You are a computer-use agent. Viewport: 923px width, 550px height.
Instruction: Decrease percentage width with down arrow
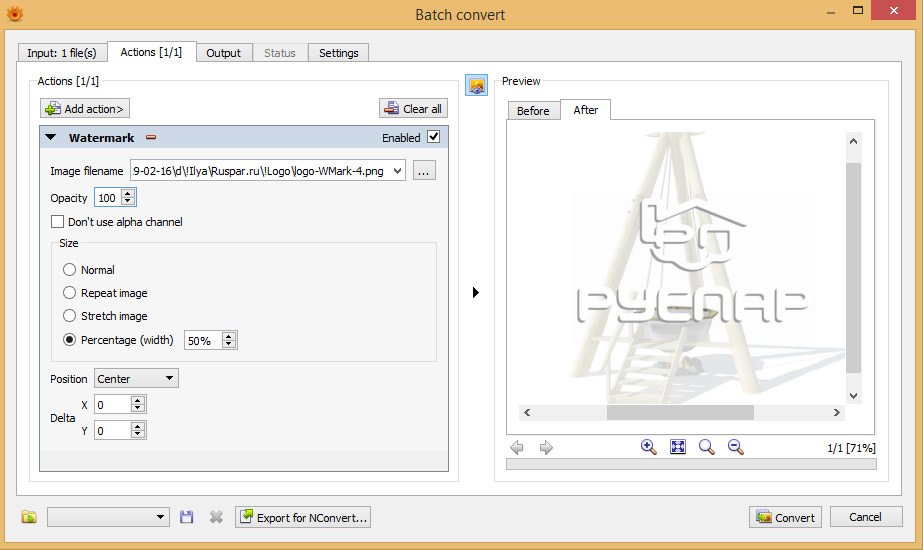click(x=229, y=344)
